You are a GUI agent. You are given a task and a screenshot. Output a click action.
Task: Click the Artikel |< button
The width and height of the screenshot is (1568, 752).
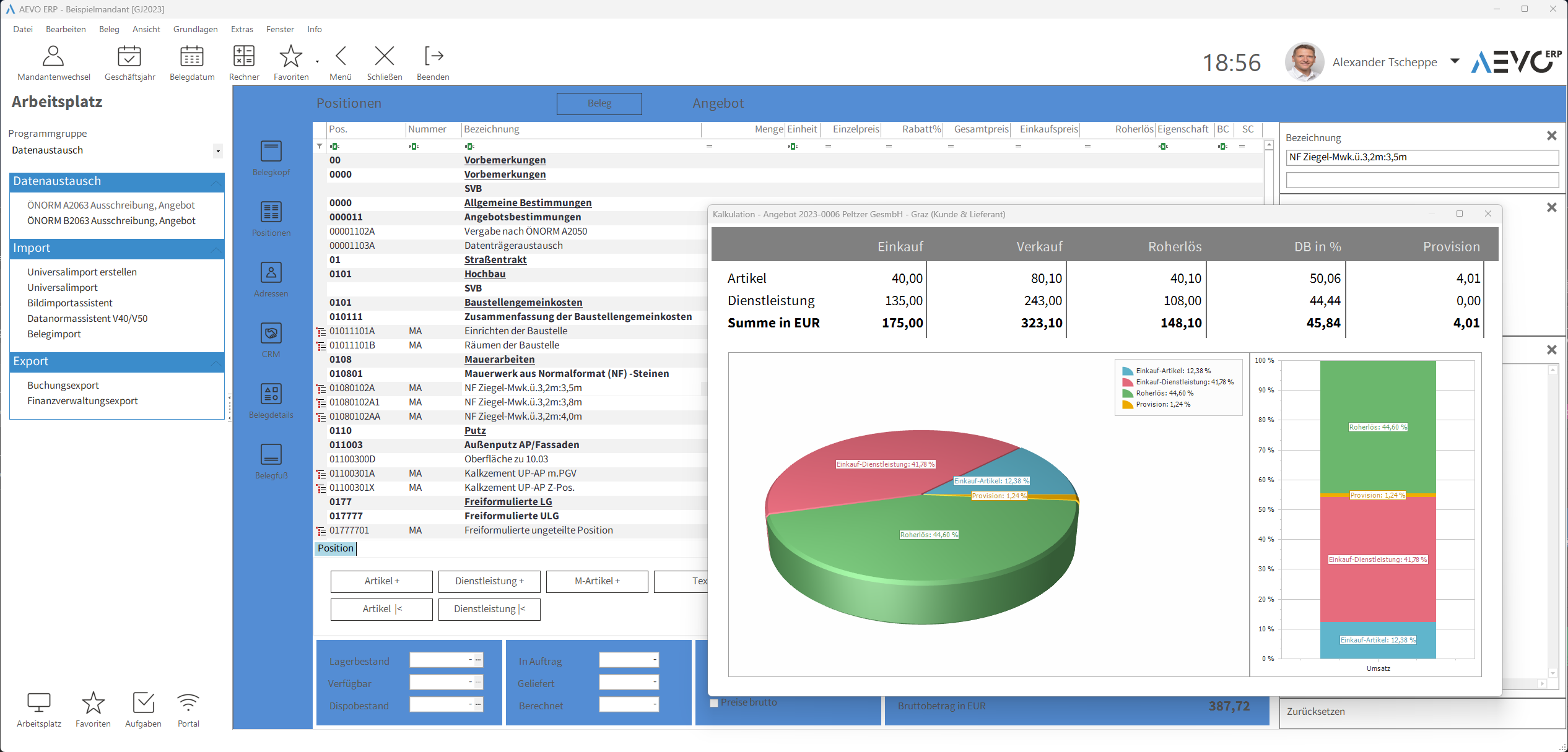pyautogui.click(x=381, y=609)
